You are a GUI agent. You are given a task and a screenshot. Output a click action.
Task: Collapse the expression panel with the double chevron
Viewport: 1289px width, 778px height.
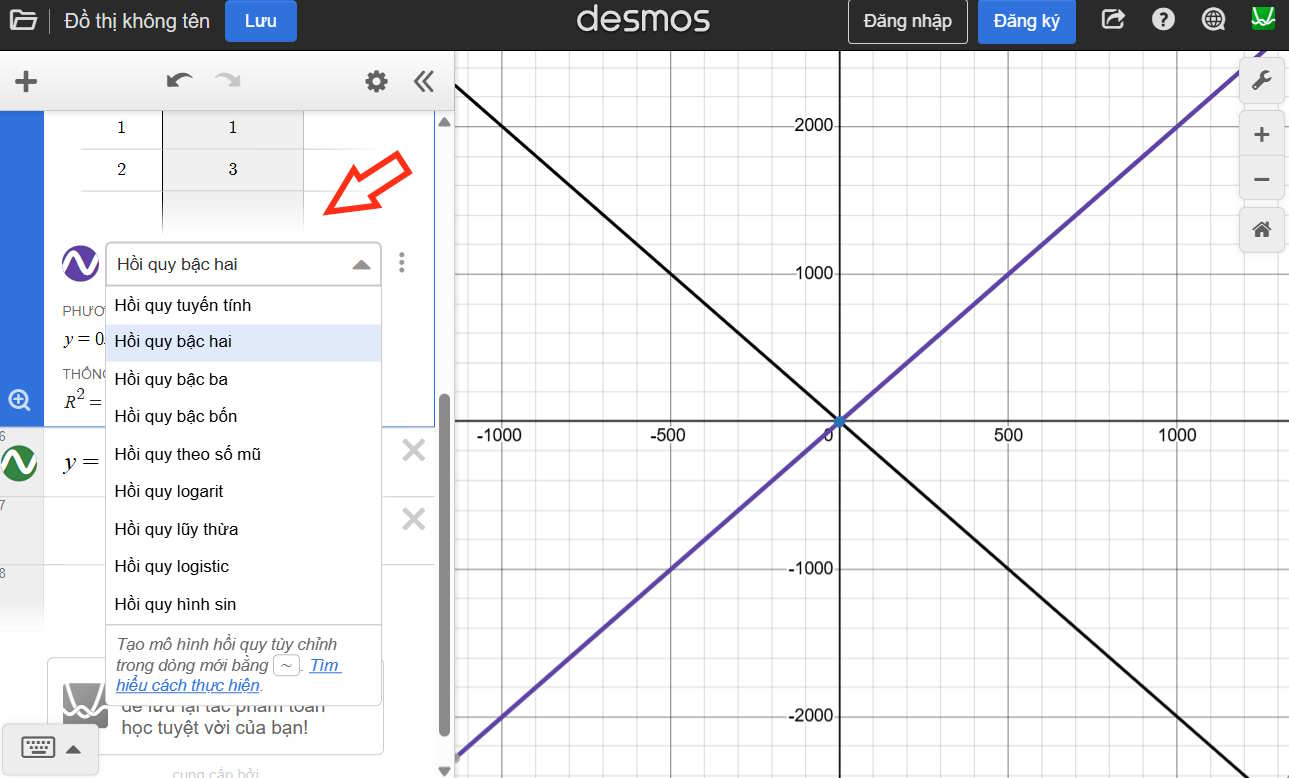click(x=423, y=81)
